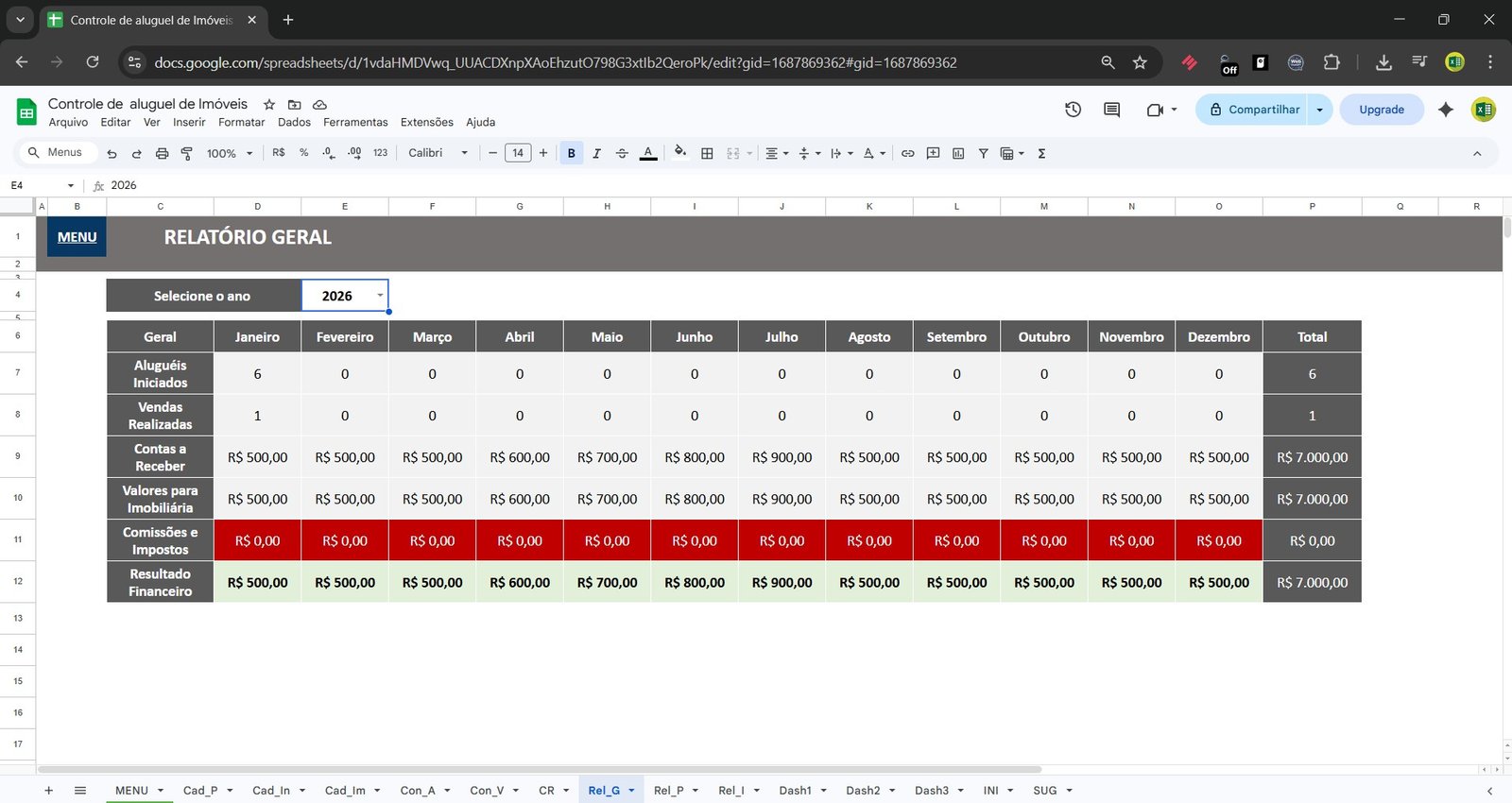Click the print icon in toolbar
Screen dimensions: 1512x803
[x=162, y=153]
